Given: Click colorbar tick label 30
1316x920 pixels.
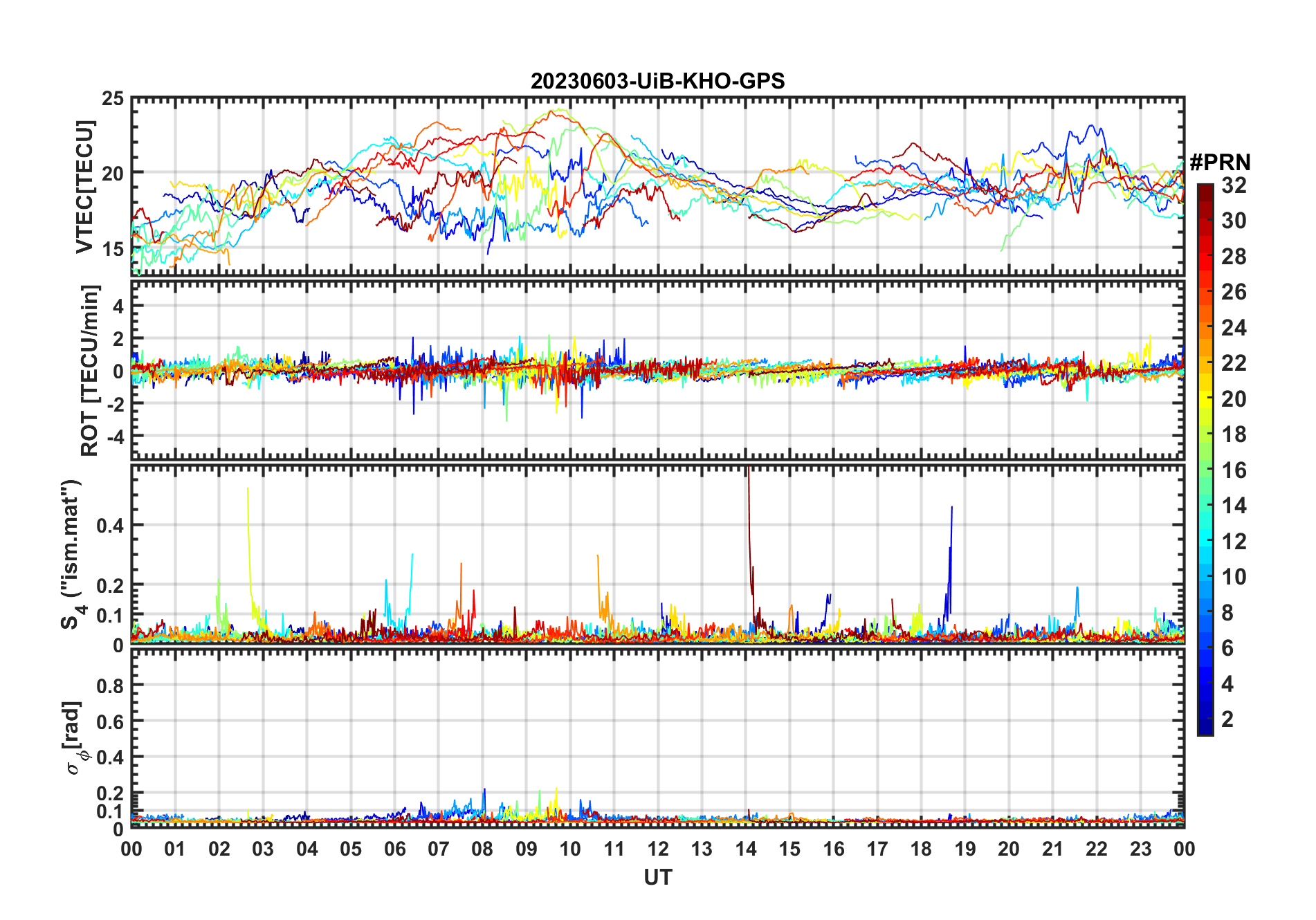Looking at the screenshot, I should (x=1234, y=221).
